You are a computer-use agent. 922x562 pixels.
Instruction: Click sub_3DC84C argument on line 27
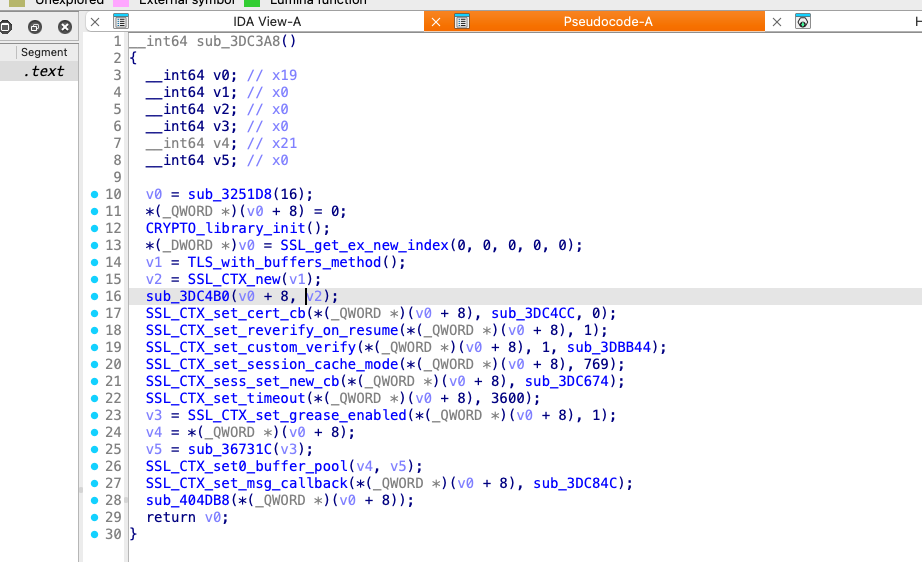coord(575,483)
